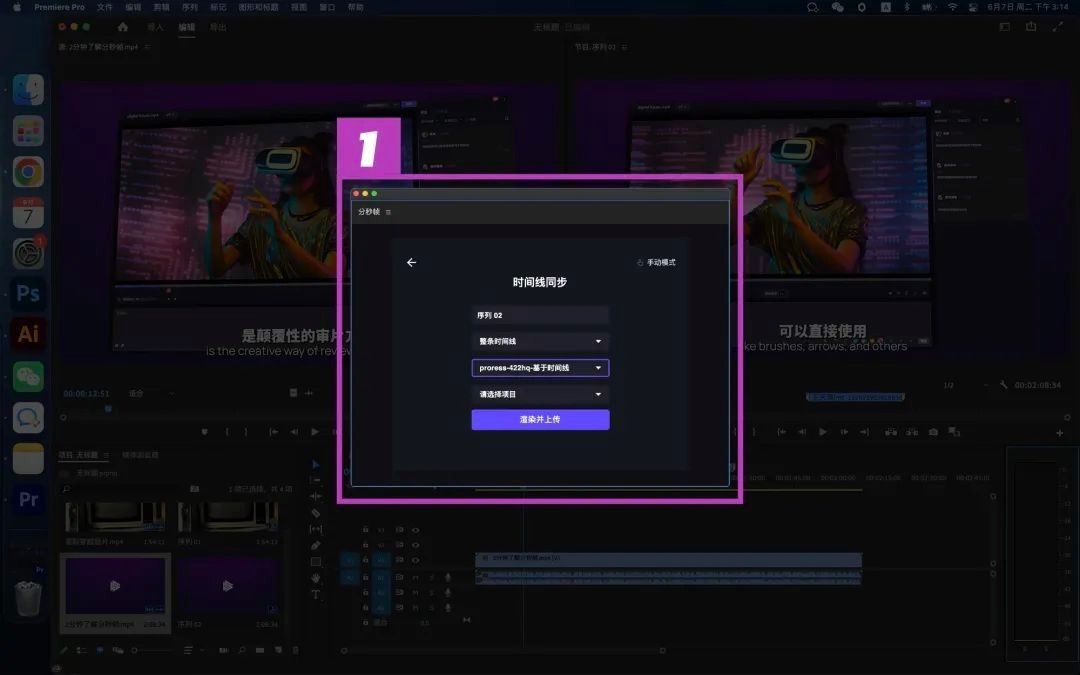Select the Type tool in the timeline toolbar
Screen dimensions: 1080x675
(316, 594)
